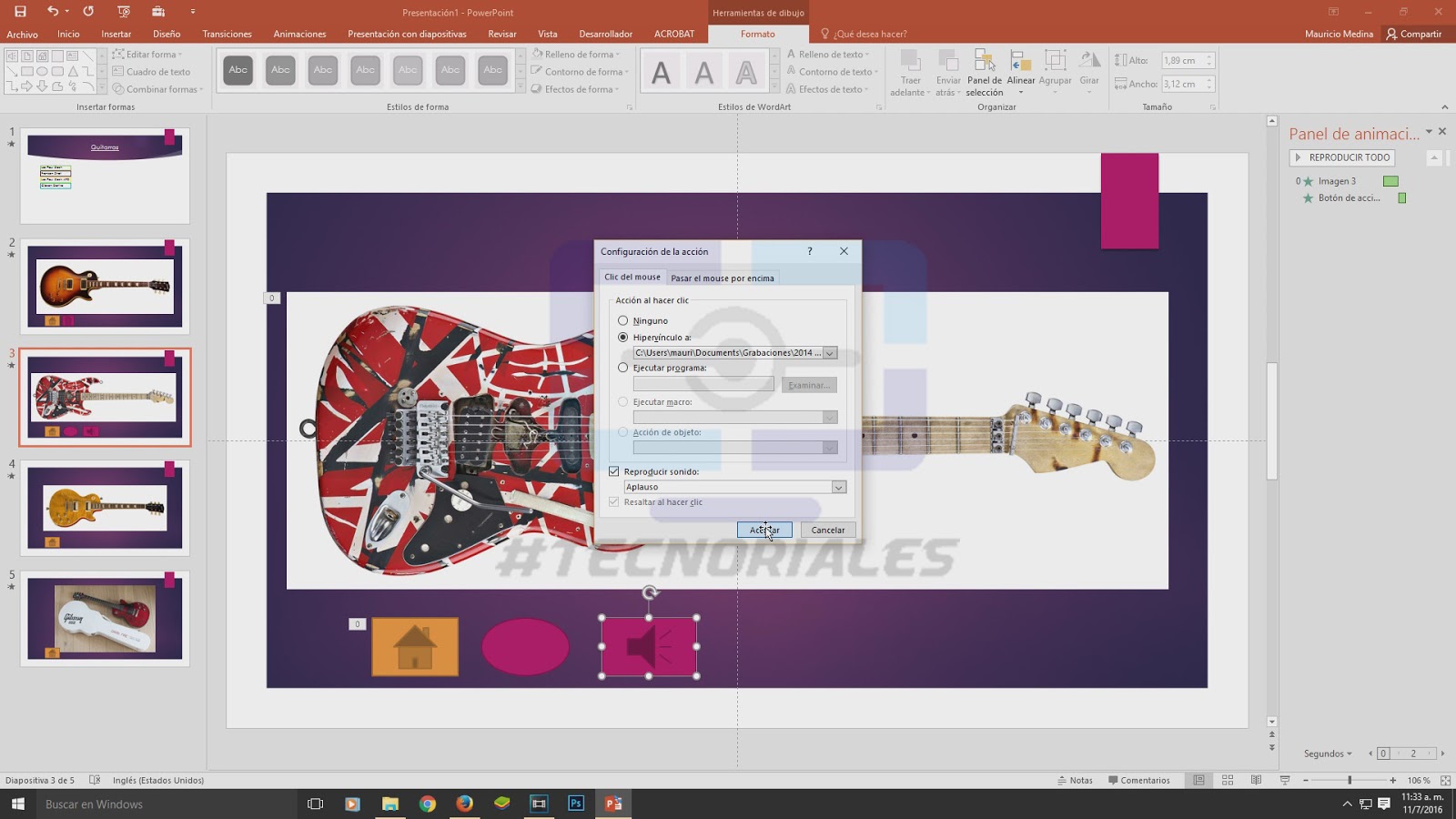The width and height of the screenshot is (1456, 819).
Task: Click the Aceptar button
Action: [764, 529]
